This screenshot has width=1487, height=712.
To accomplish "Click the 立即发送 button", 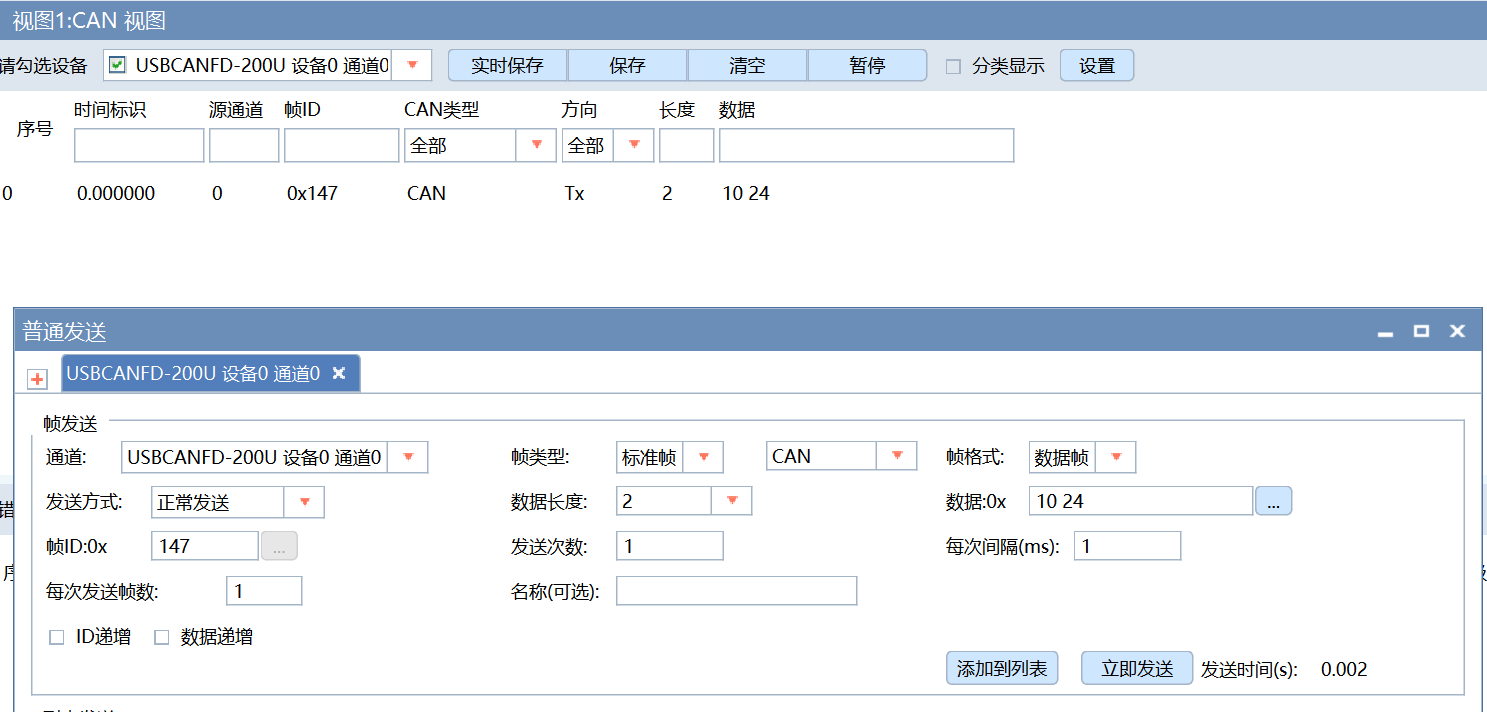I will click(1136, 668).
